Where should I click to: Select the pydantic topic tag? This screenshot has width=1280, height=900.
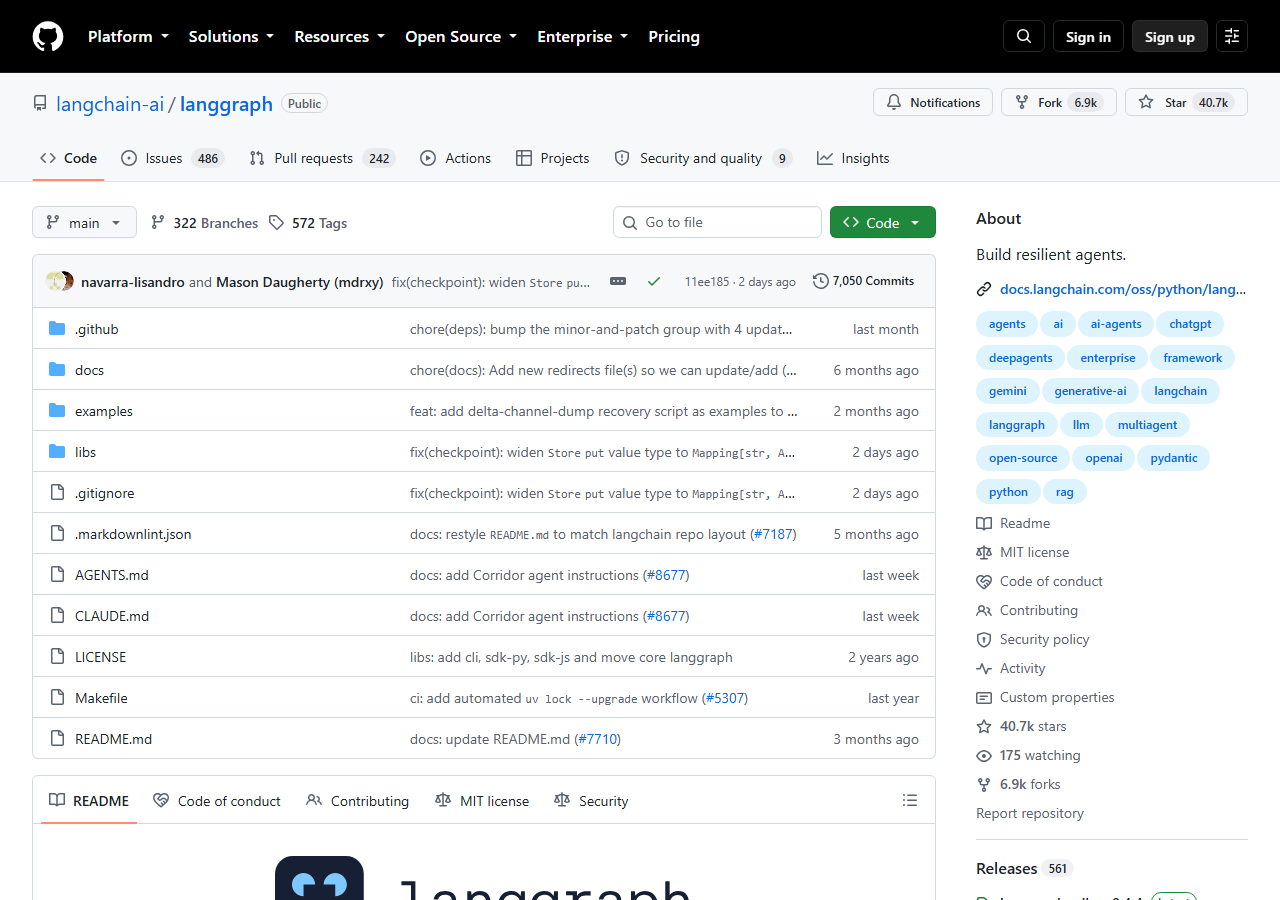(x=1174, y=458)
